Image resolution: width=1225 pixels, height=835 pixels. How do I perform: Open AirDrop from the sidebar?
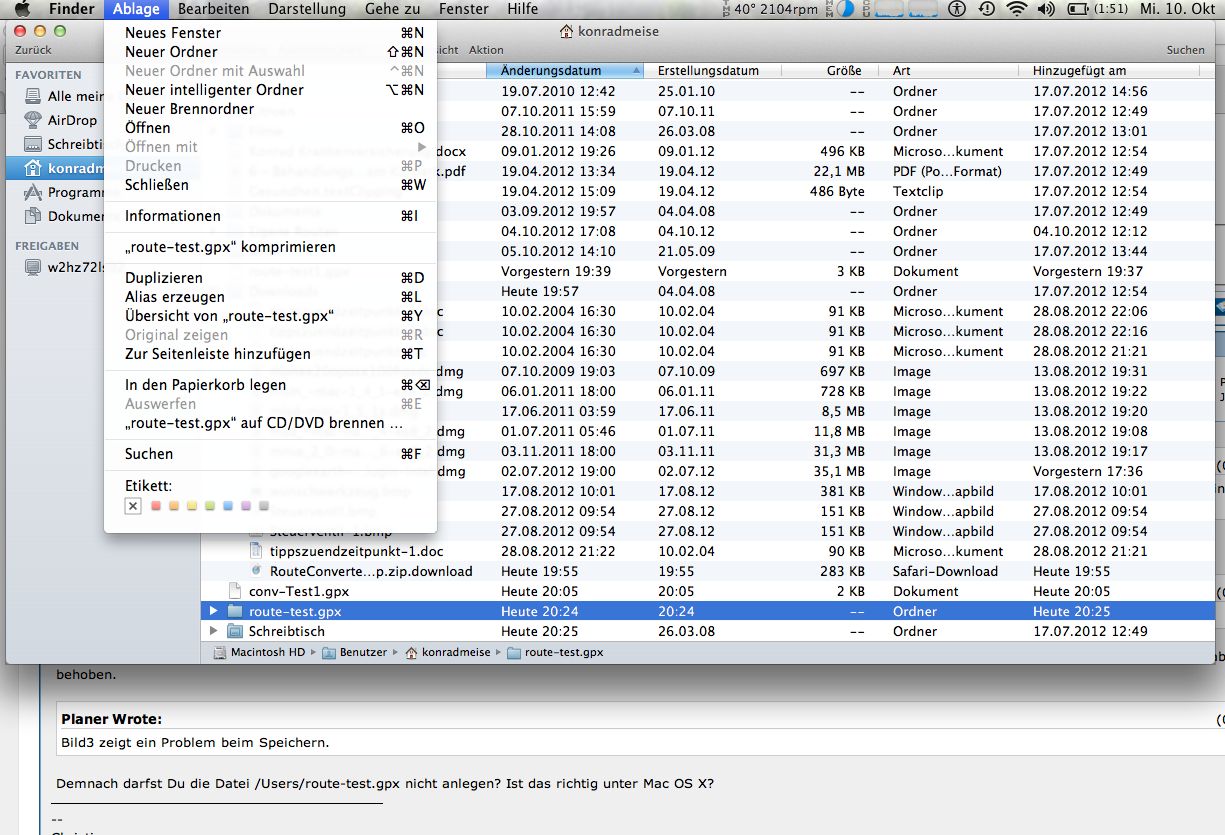[33, 120]
